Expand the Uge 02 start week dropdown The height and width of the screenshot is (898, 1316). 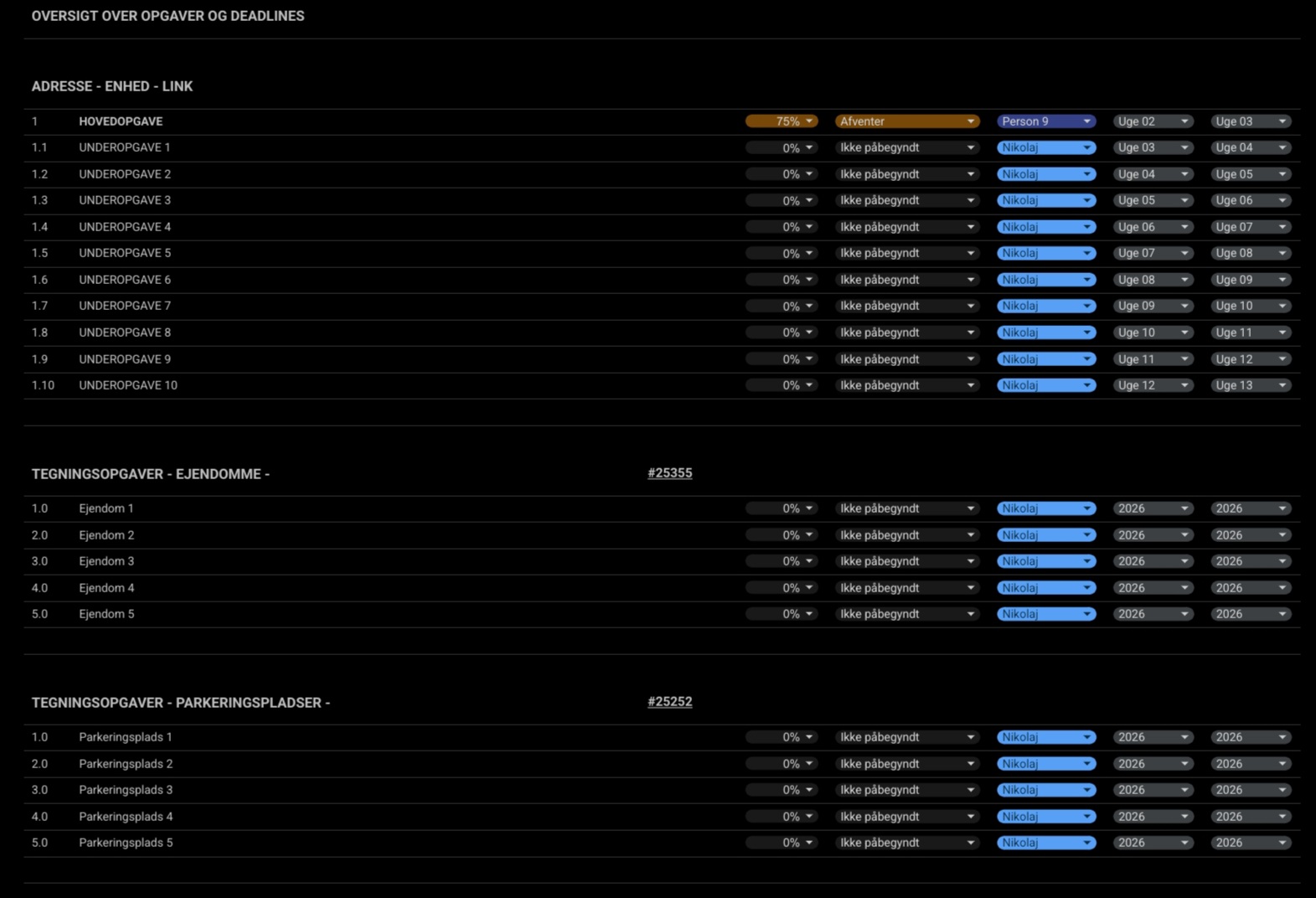tap(1153, 121)
